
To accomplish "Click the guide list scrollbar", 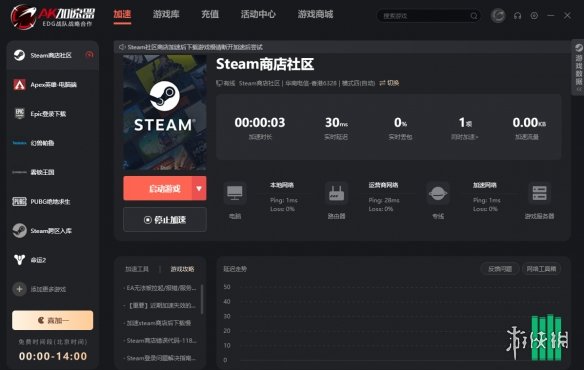I will click(202, 299).
